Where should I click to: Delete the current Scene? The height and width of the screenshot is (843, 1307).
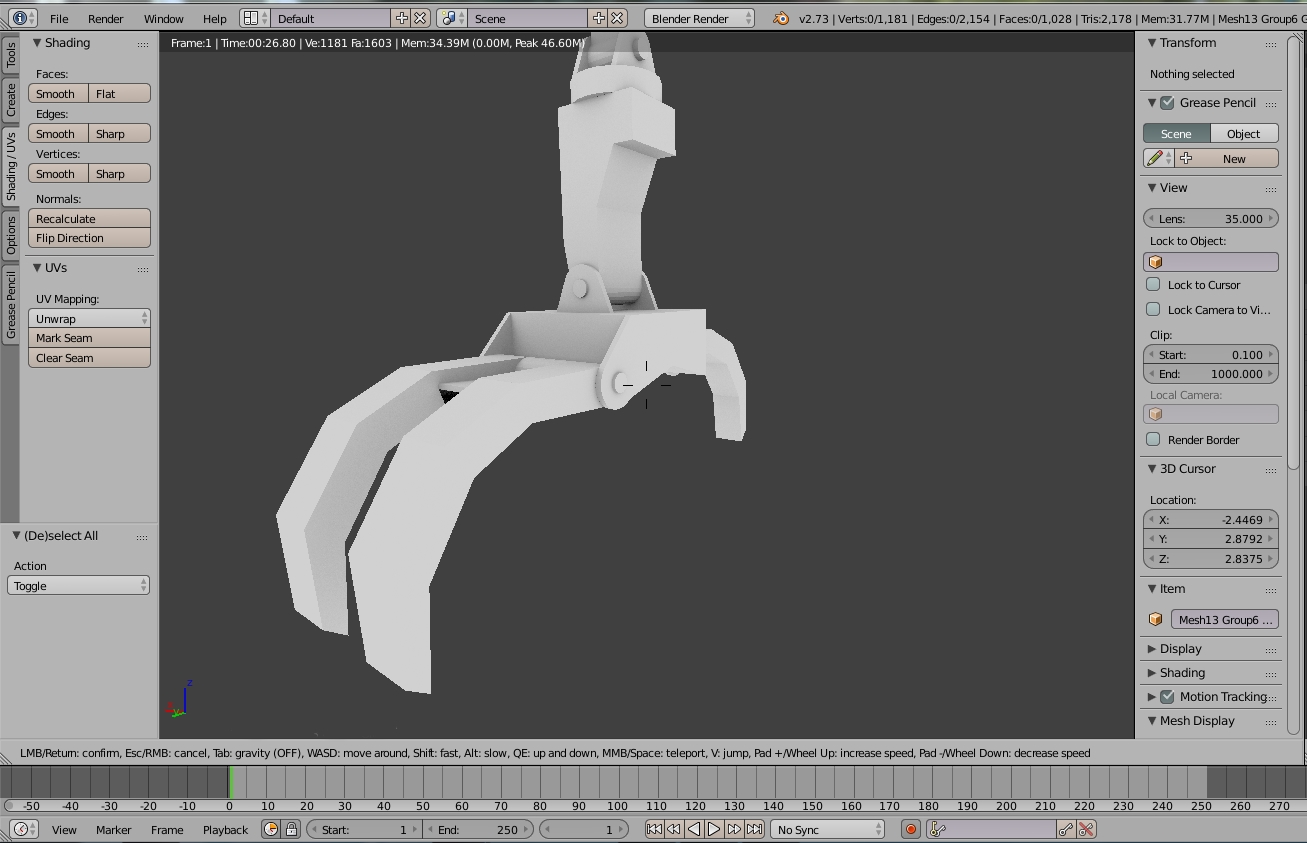618,18
